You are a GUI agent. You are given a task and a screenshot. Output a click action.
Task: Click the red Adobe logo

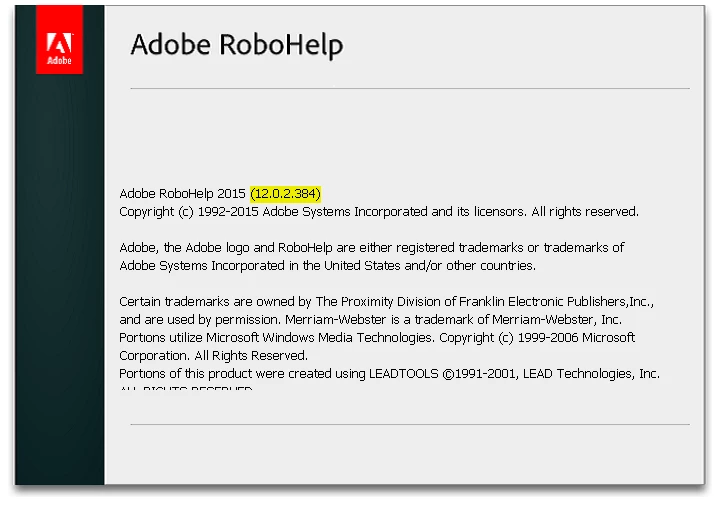click(59, 39)
